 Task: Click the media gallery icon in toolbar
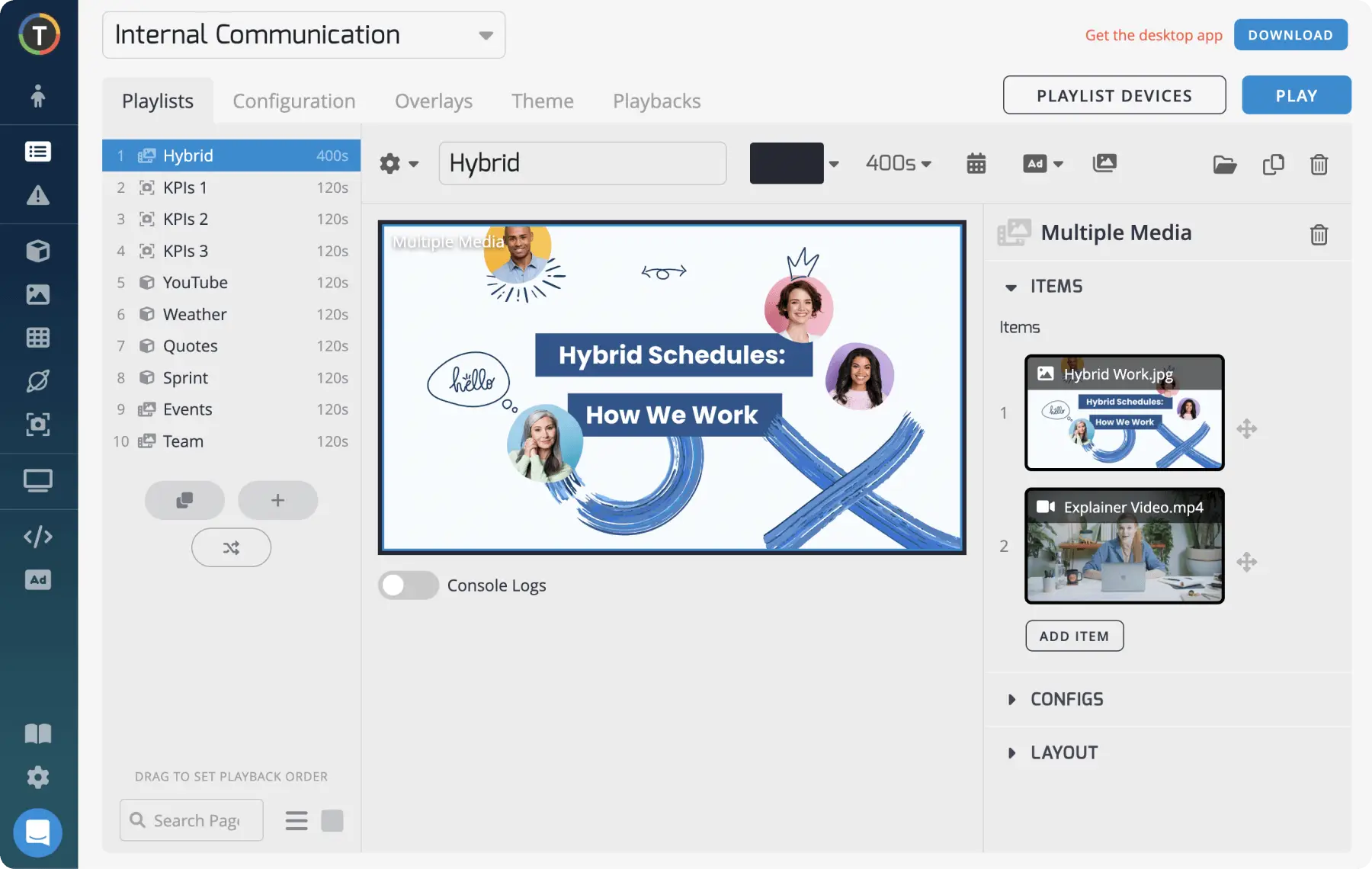coord(1104,163)
